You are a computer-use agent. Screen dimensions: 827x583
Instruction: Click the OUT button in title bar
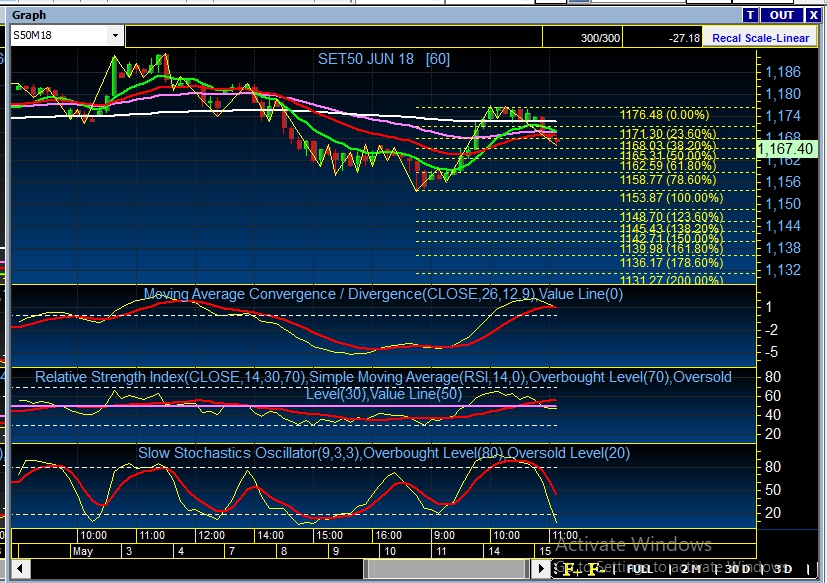click(781, 15)
